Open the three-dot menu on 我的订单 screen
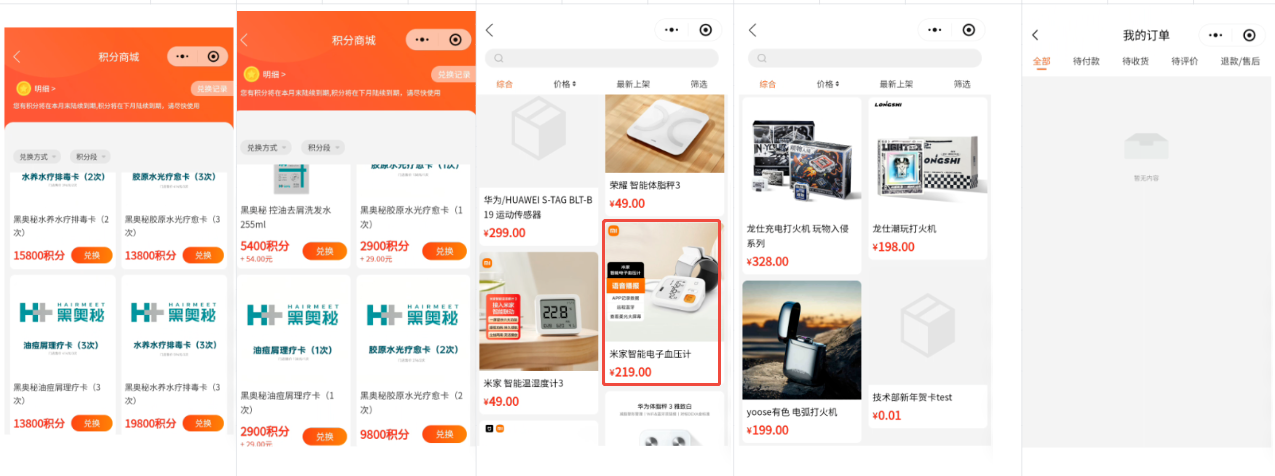This screenshot has width=1275, height=476. point(1217,35)
